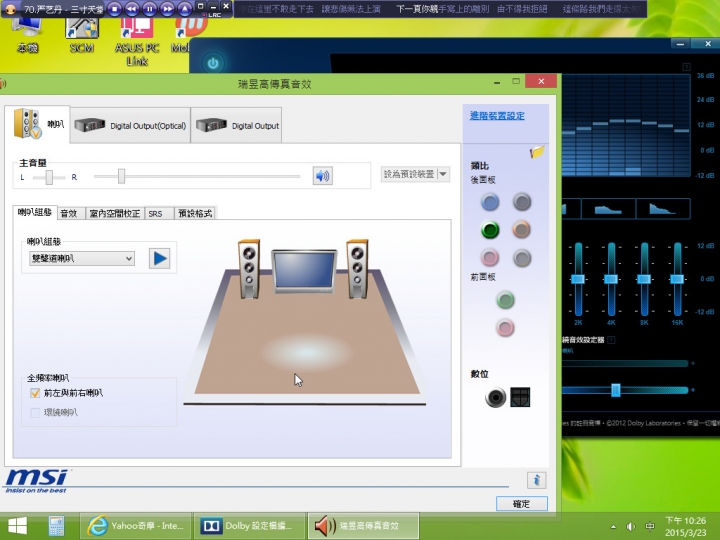Show hidden tray icons arrow
The height and width of the screenshot is (540, 720).
tap(613, 527)
